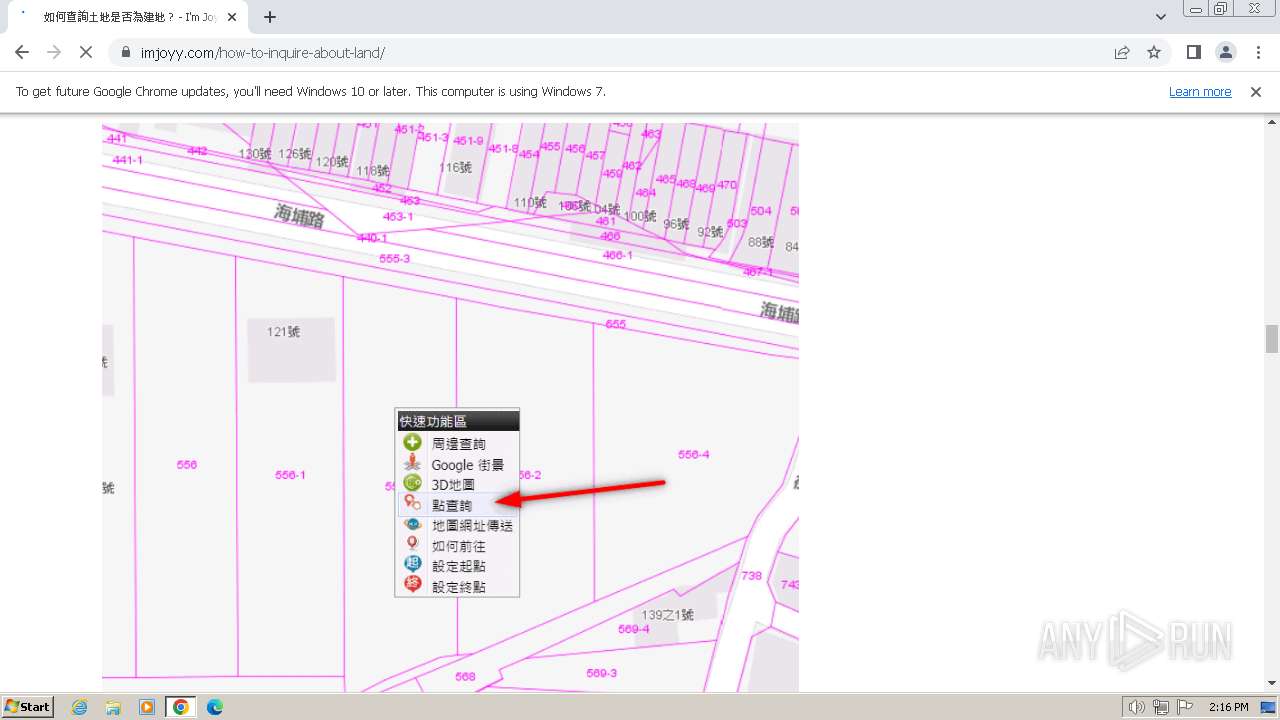Click the 點查詢 marker icon
Image resolution: width=1280 pixels, height=720 pixels.
click(x=412, y=504)
